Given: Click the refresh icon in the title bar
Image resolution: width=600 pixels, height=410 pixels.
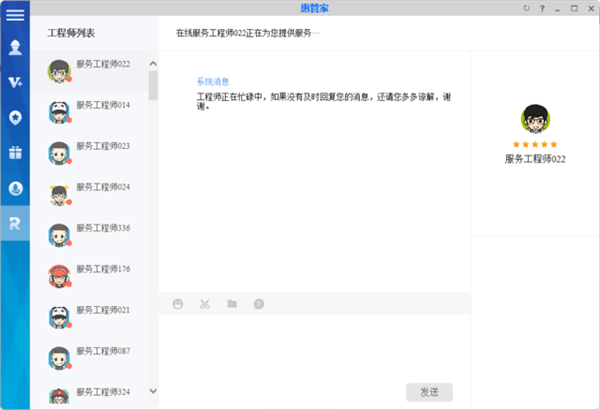Looking at the screenshot, I should point(527,8).
